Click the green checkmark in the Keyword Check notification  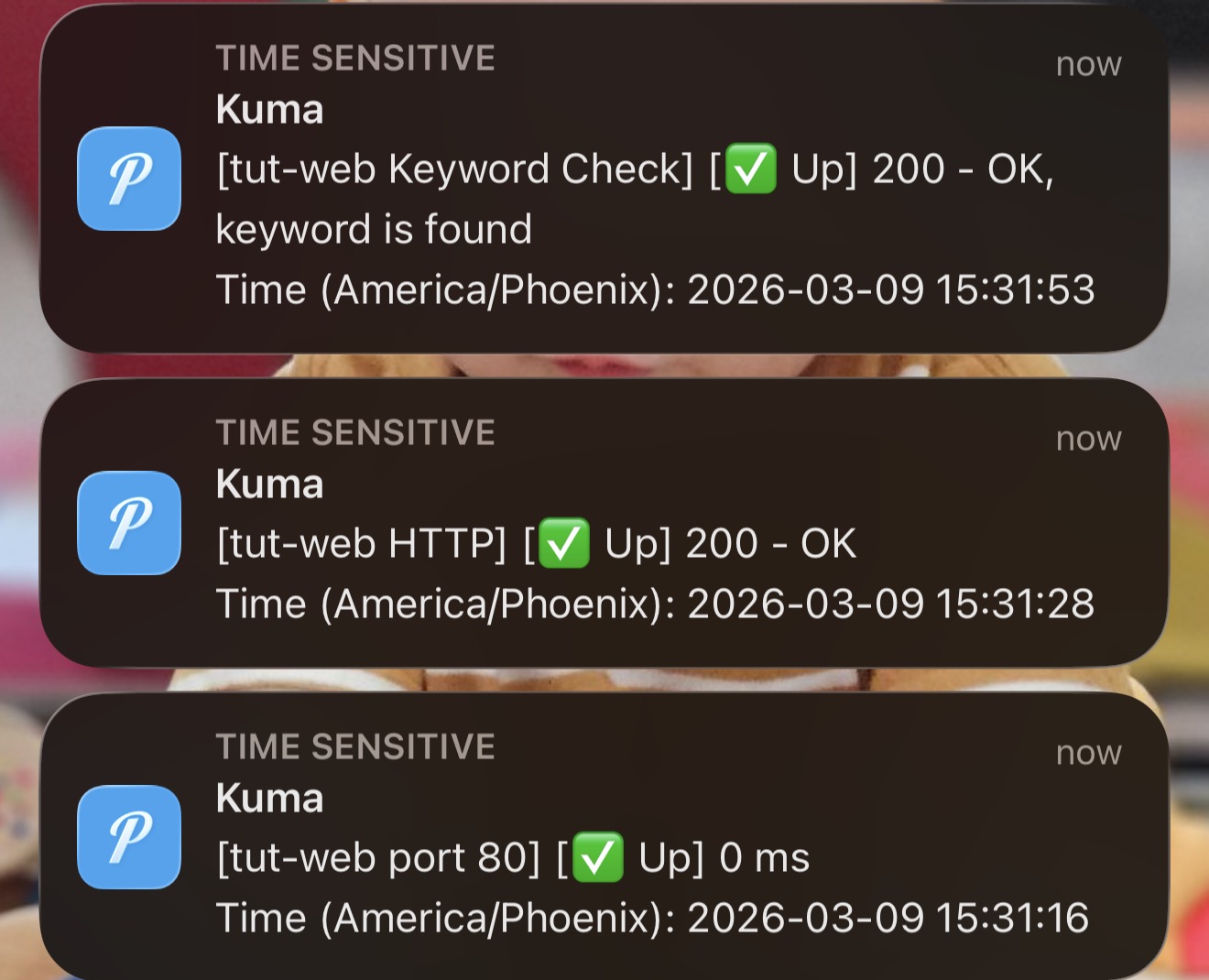pyautogui.click(x=750, y=169)
